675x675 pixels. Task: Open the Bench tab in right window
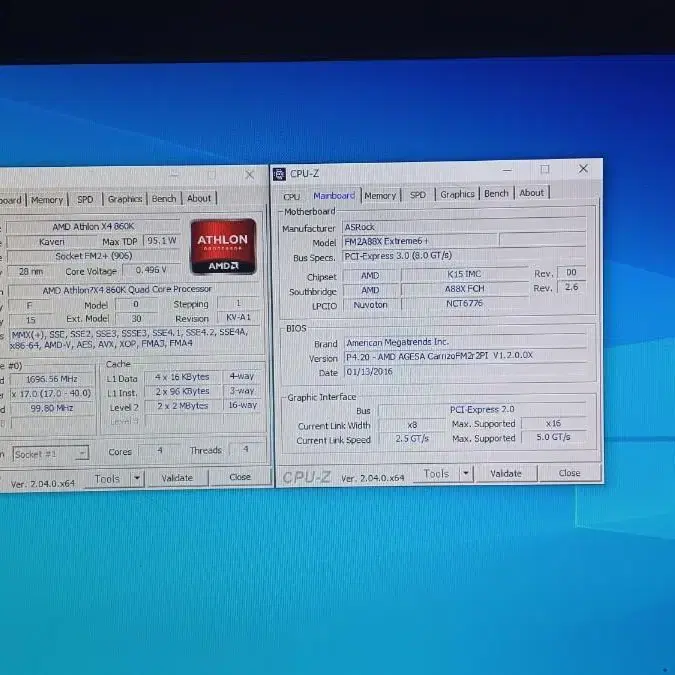click(496, 194)
